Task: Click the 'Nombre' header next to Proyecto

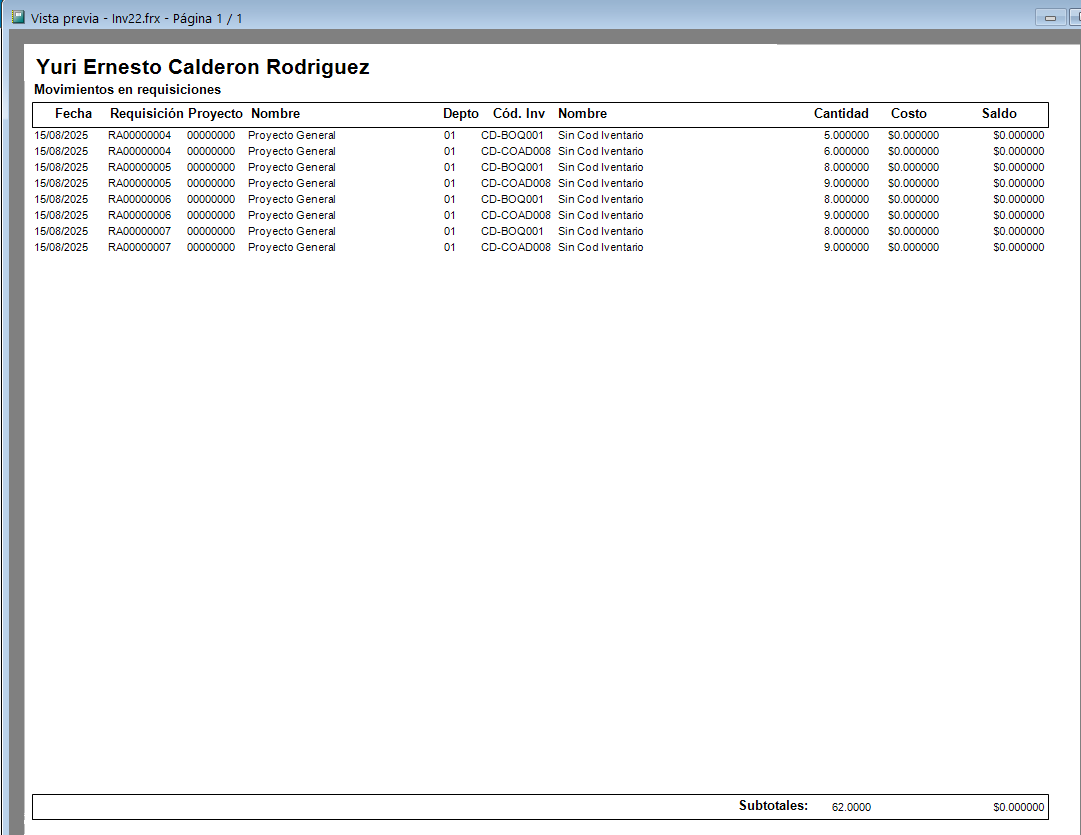Action: pyautogui.click(x=275, y=114)
